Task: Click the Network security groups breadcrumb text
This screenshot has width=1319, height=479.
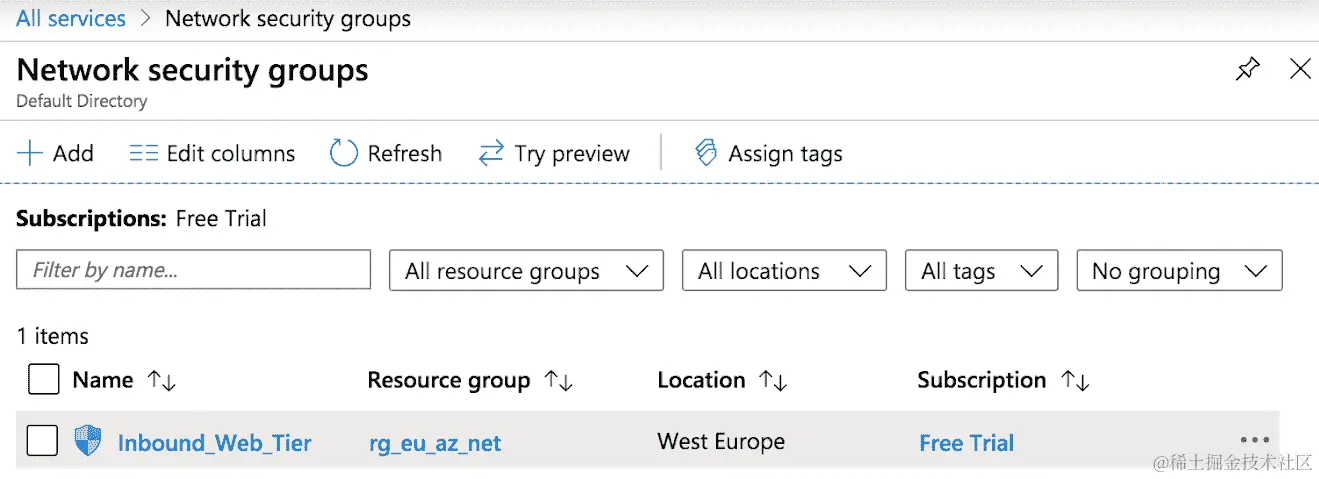Action: click(288, 18)
